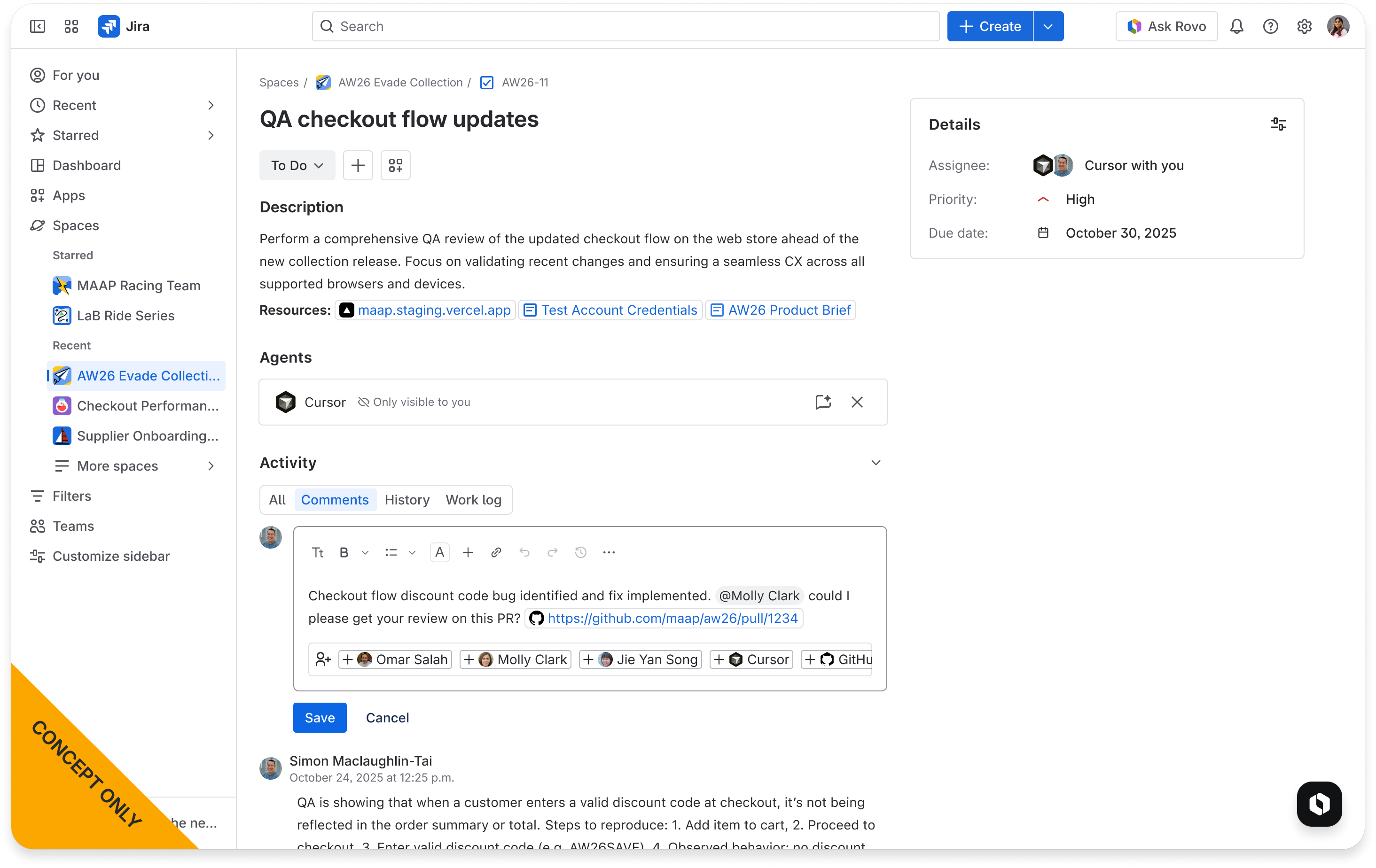The image size is (1376, 868).
Task: Collapse the left sidebar
Action: 37,26
